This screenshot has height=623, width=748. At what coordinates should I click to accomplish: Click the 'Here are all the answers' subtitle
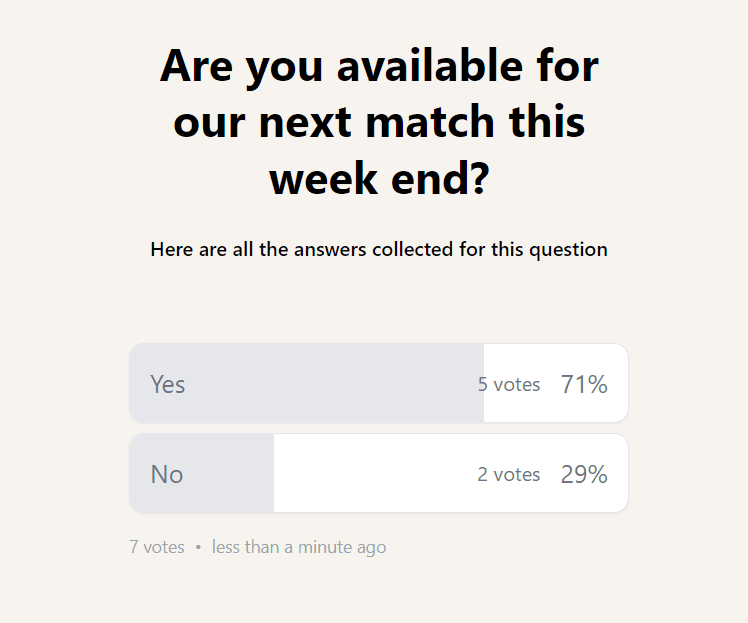(379, 249)
